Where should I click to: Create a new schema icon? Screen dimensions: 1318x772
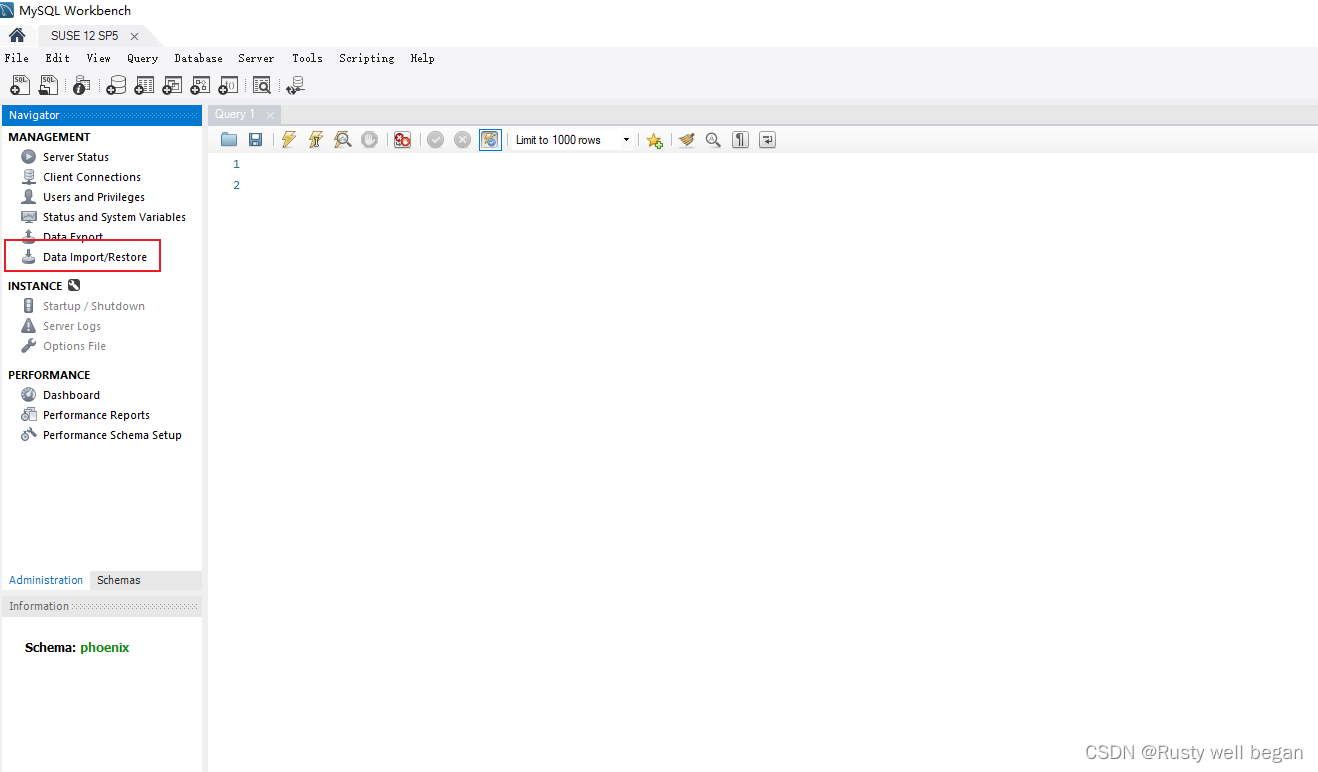[116, 86]
